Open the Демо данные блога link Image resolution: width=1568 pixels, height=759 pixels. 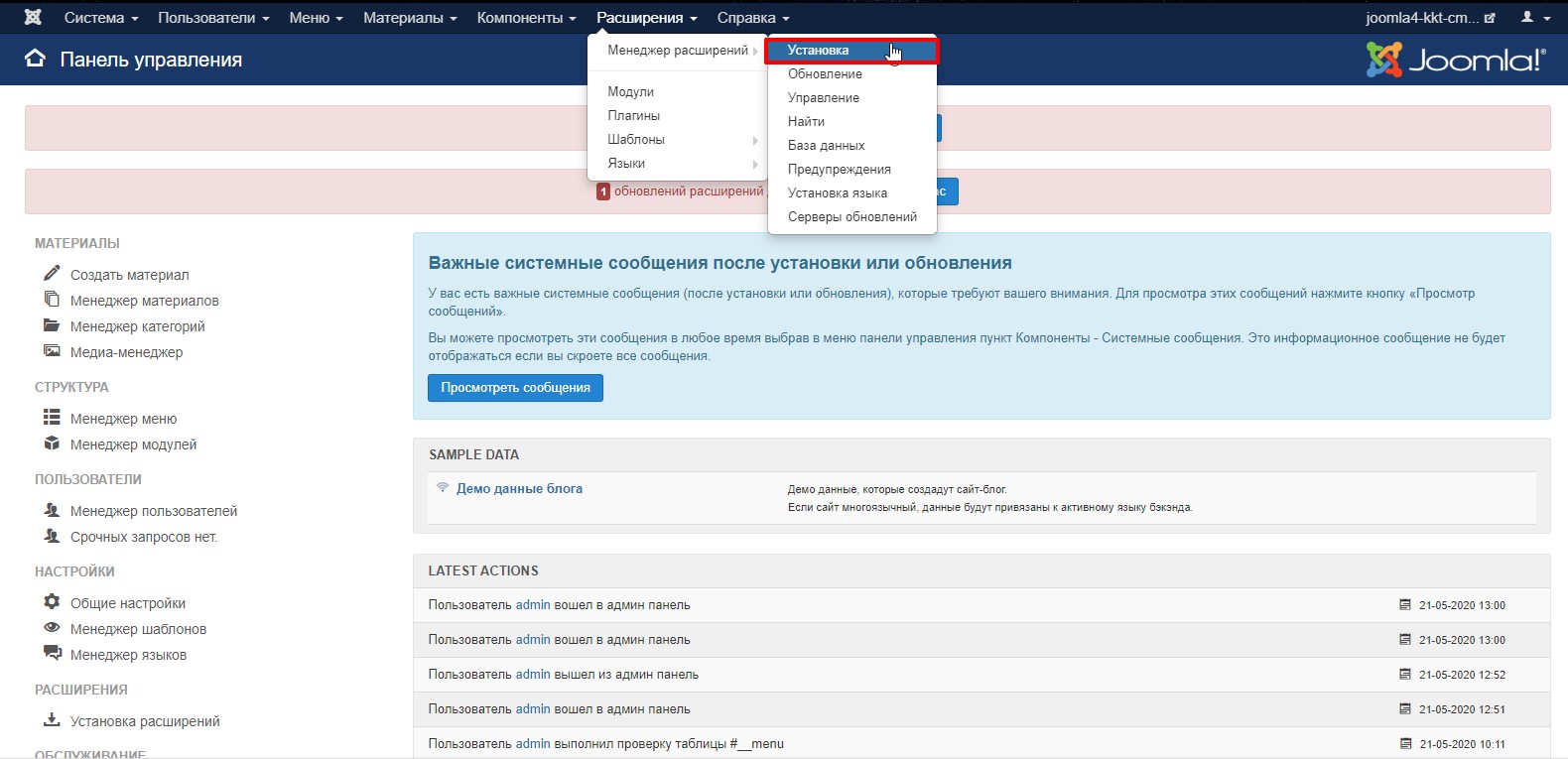point(519,488)
